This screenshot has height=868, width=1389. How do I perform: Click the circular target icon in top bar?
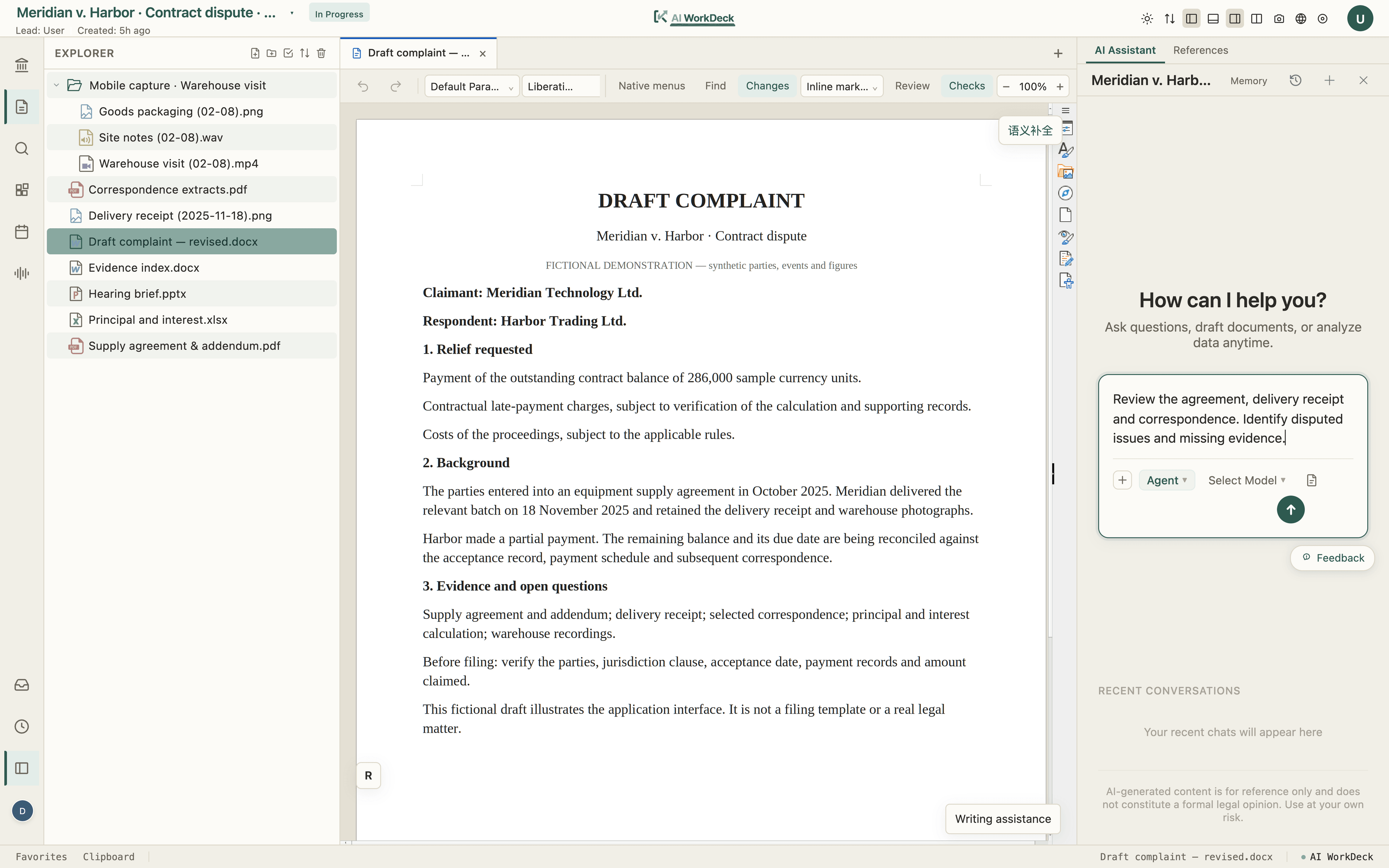click(1322, 19)
